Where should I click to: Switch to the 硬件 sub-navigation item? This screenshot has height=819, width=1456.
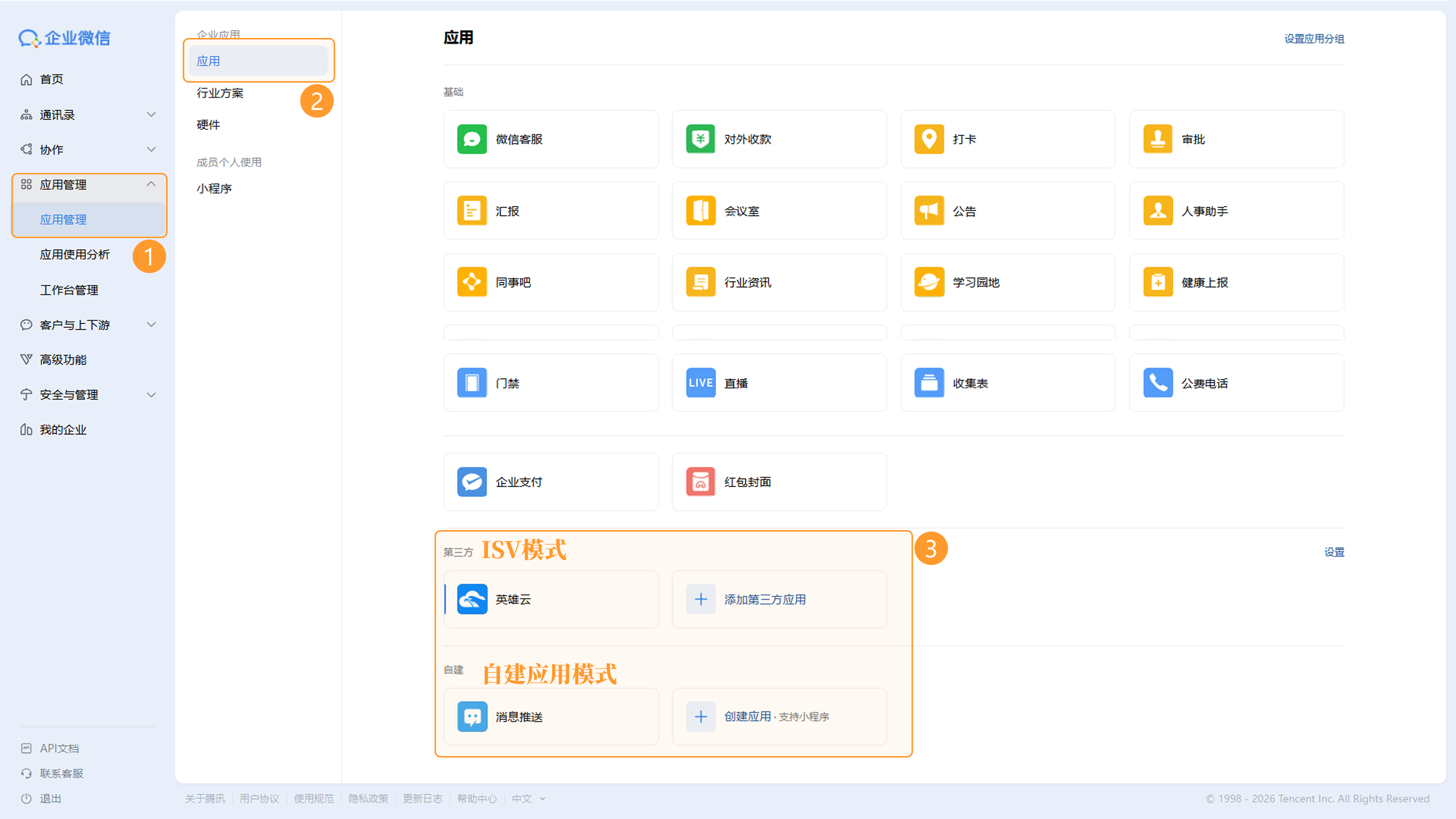208,125
